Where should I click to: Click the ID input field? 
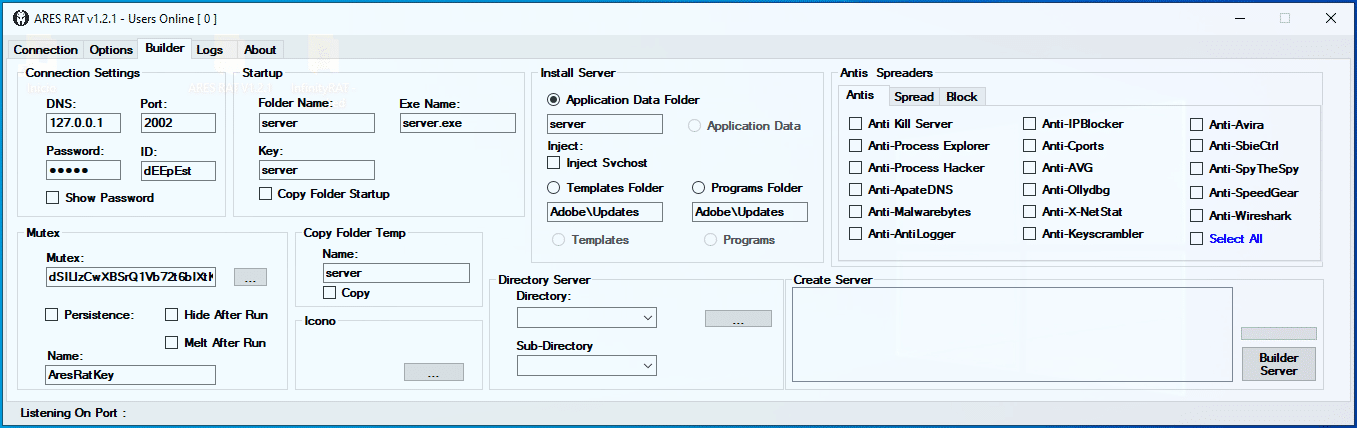pos(178,170)
